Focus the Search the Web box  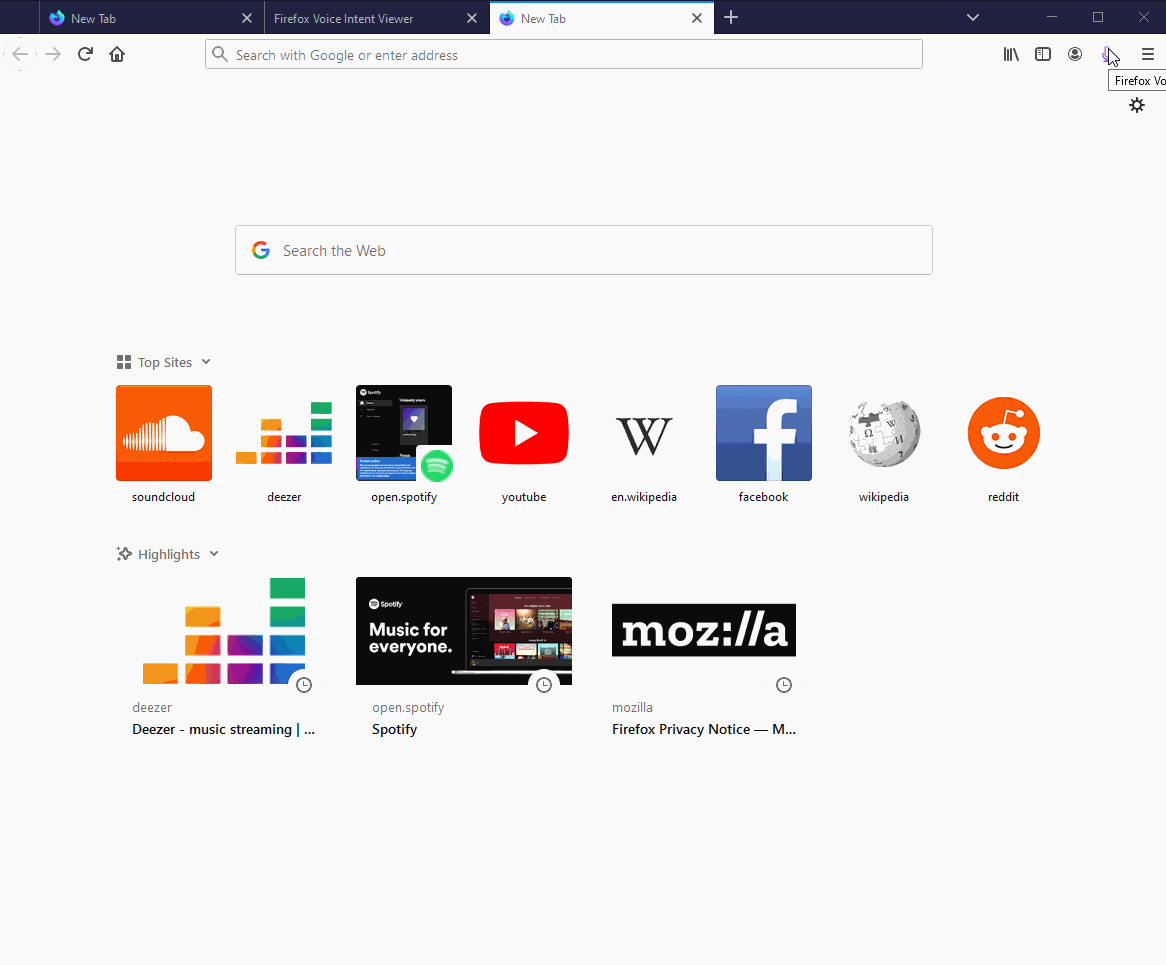[x=584, y=251]
